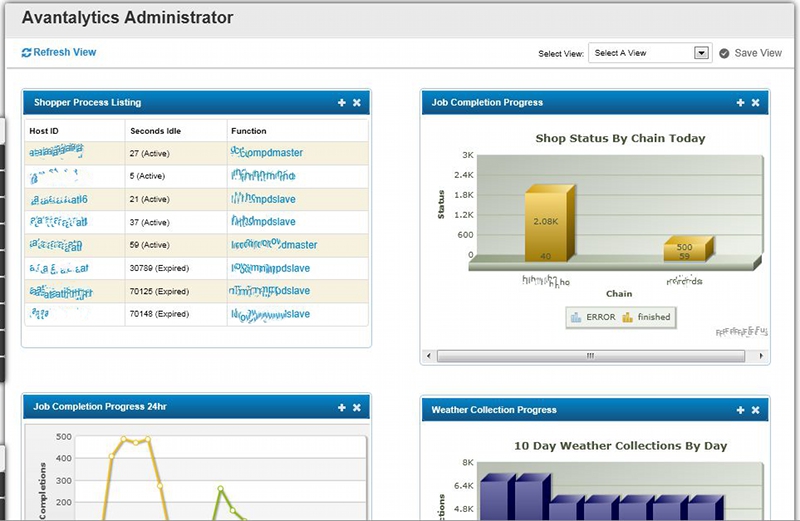Click the green line peak point in 24hr chart
Image resolution: width=800 pixels, height=521 pixels.
220,488
